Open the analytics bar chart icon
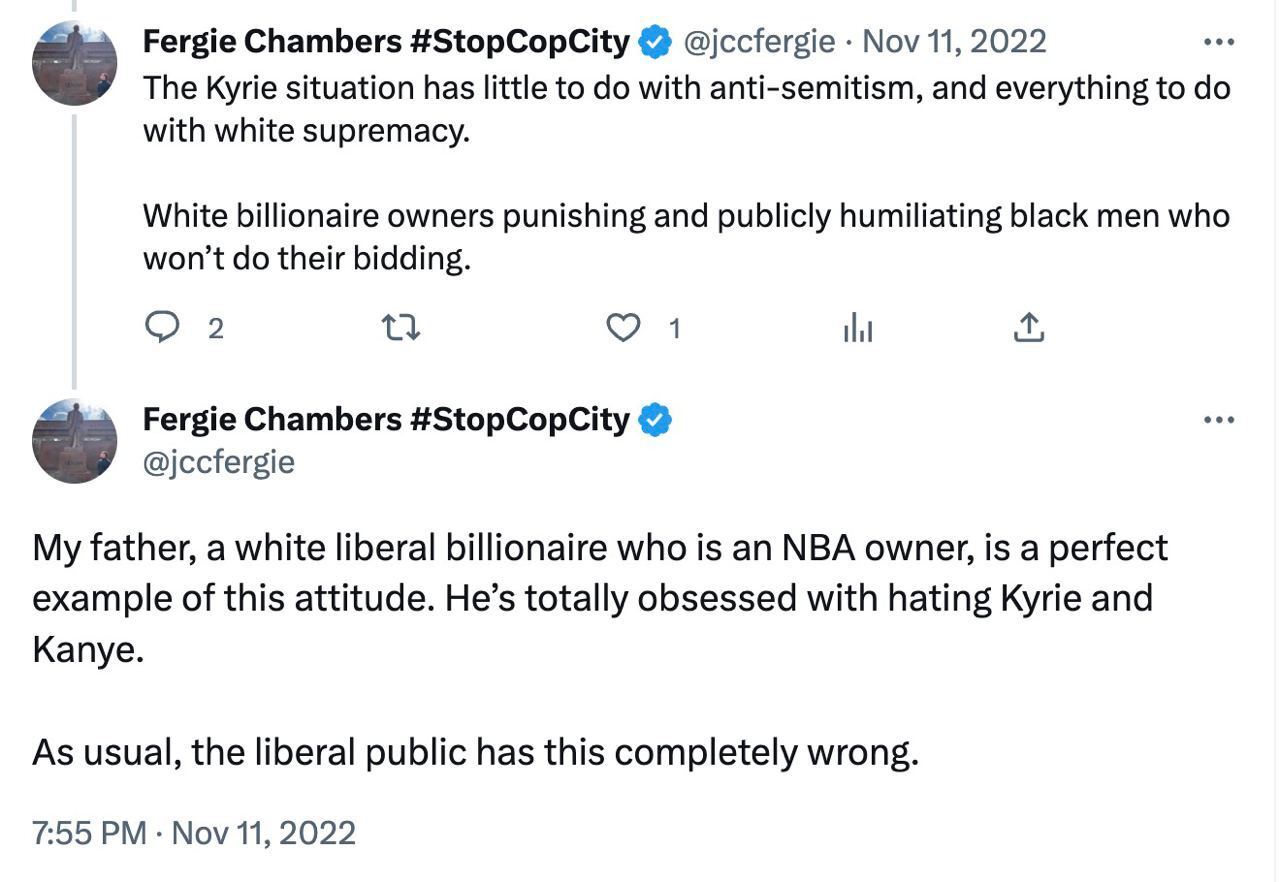This screenshot has height=882, width=1280. pyautogui.click(x=858, y=327)
